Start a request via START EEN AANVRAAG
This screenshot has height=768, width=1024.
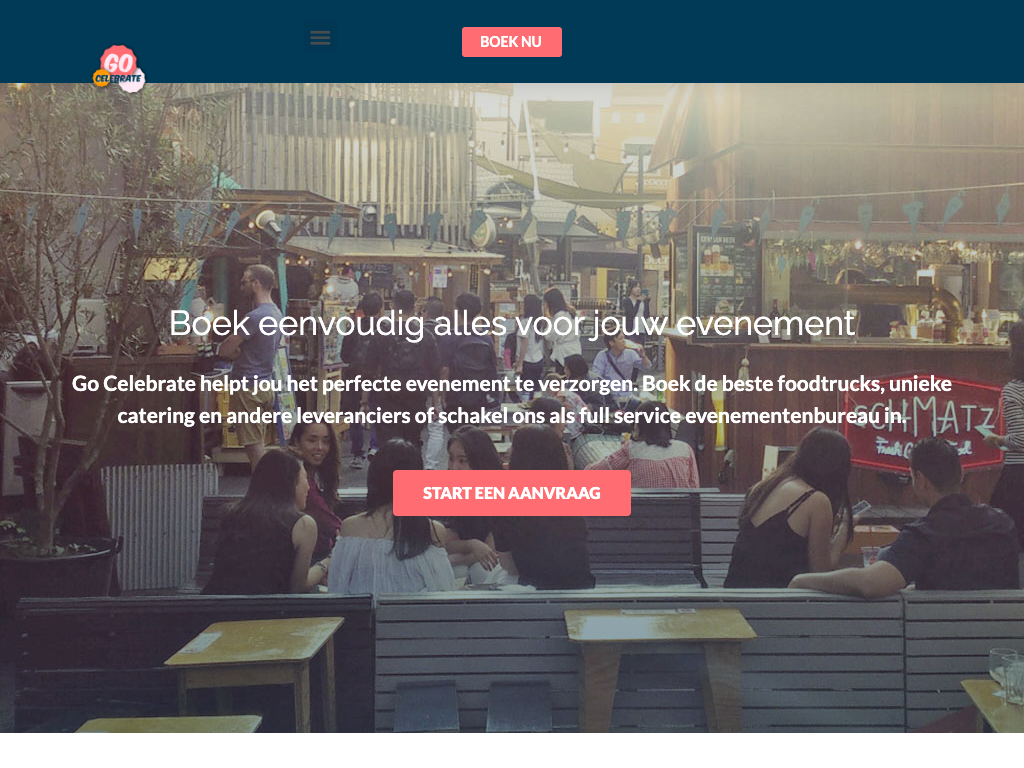click(x=511, y=493)
